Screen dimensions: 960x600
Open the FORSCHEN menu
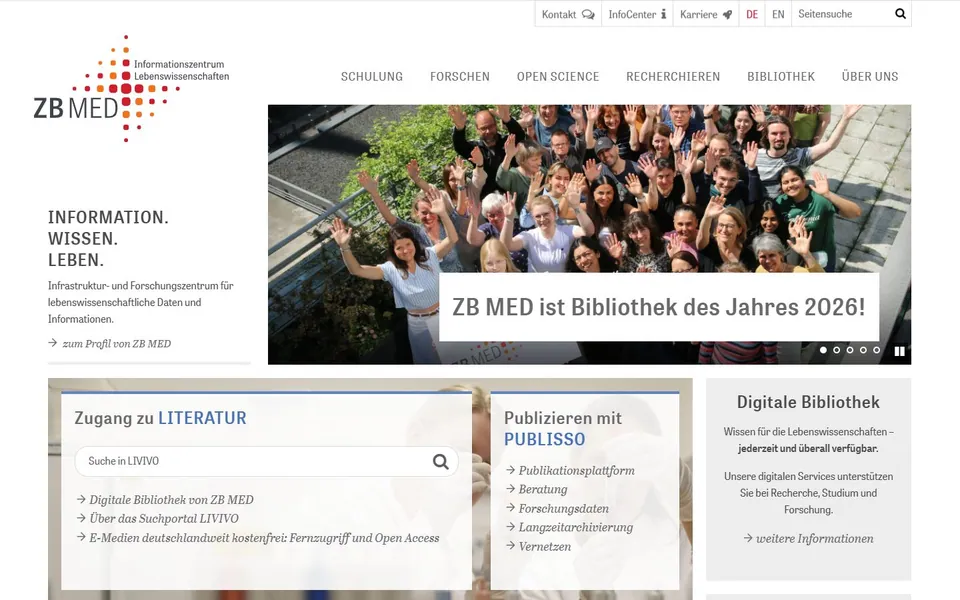pos(460,77)
